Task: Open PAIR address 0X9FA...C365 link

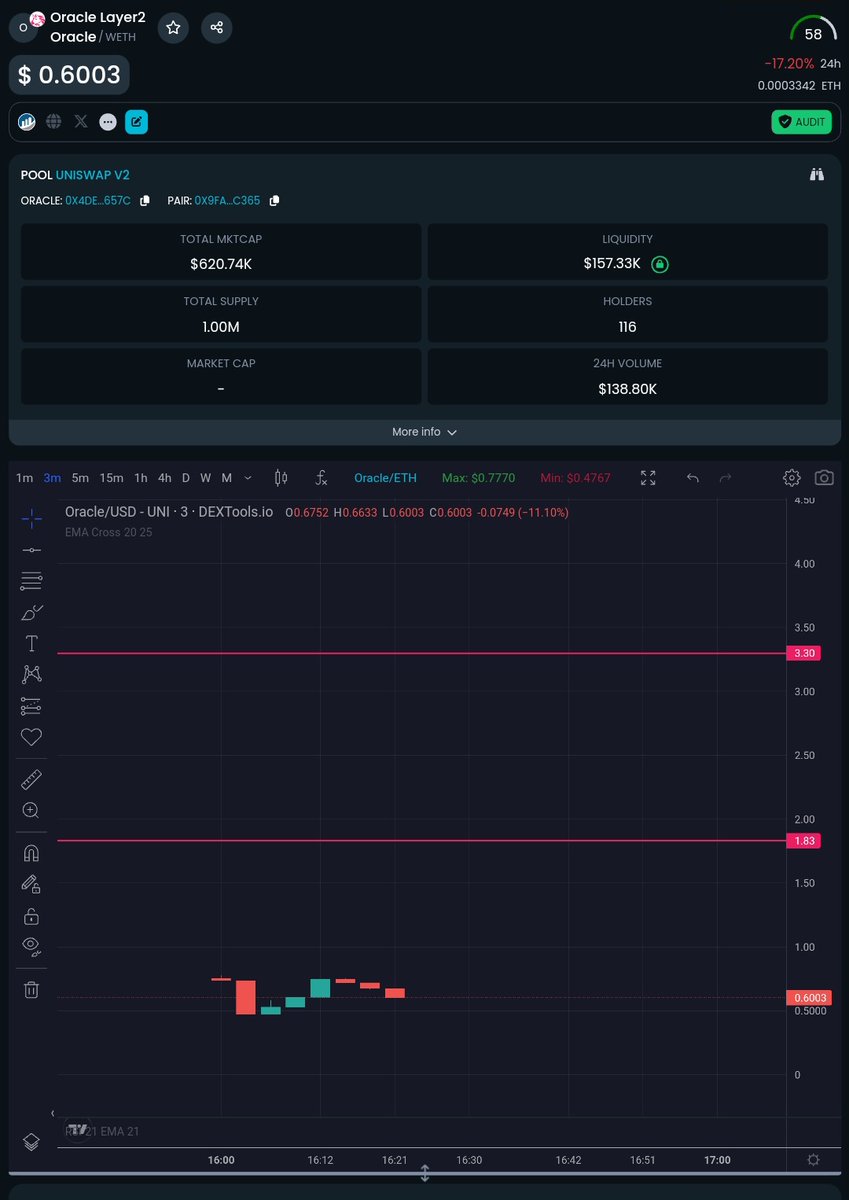Action: [x=227, y=201]
